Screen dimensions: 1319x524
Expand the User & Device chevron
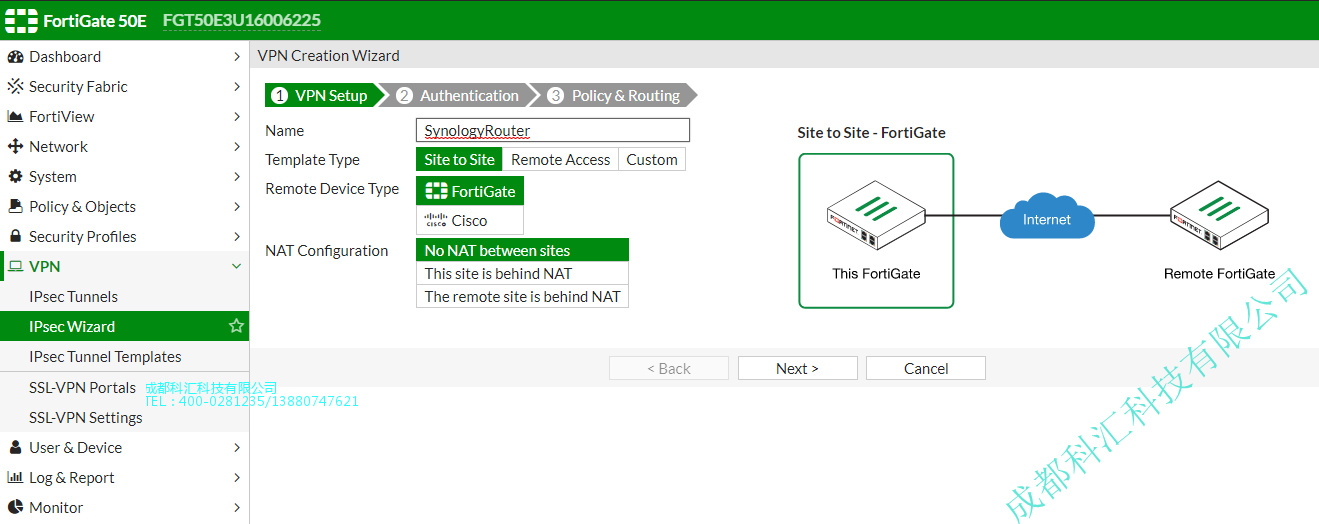pyautogui.click(x=237, y=448)
